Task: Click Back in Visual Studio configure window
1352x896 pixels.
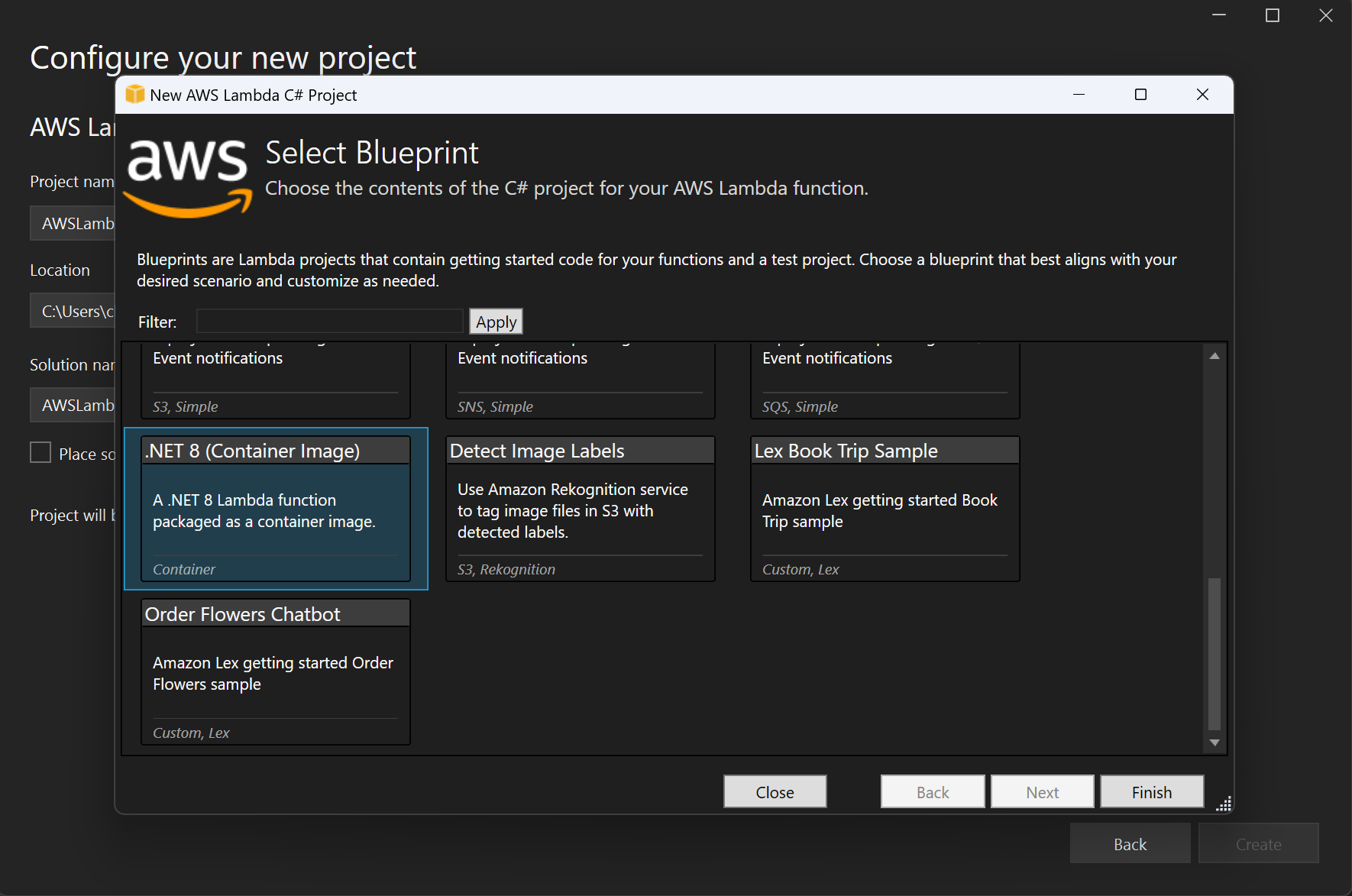Action: (x=1130, y=844)
